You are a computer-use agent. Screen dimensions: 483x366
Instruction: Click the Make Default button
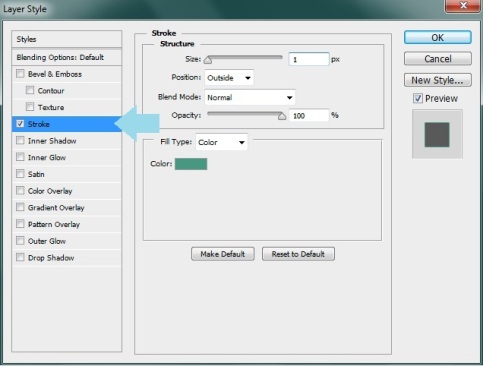tap(223, 254)
